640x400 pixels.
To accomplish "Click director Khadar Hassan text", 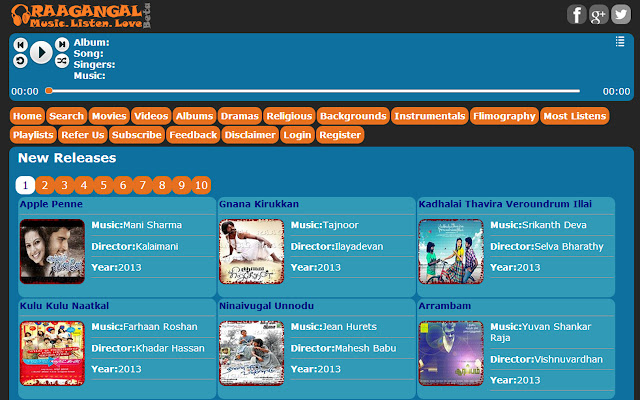I will 170,348.
